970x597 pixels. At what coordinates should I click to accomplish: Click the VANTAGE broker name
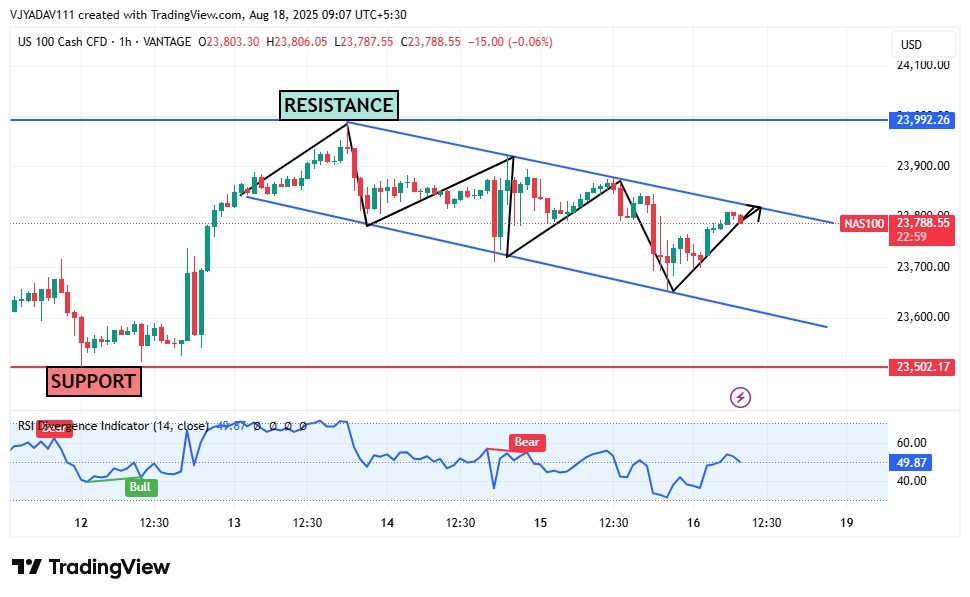(x=167, y=42)
